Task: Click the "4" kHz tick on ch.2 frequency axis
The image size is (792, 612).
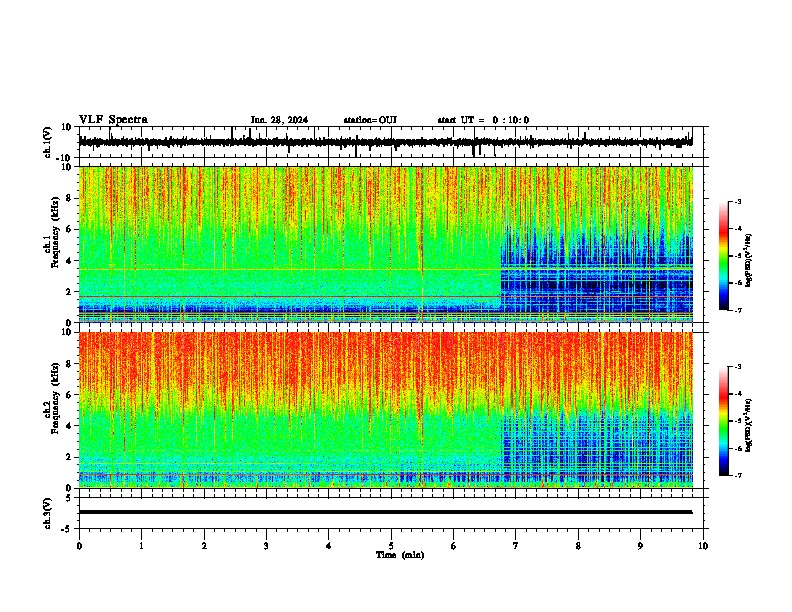Action: tap(70, 426)
